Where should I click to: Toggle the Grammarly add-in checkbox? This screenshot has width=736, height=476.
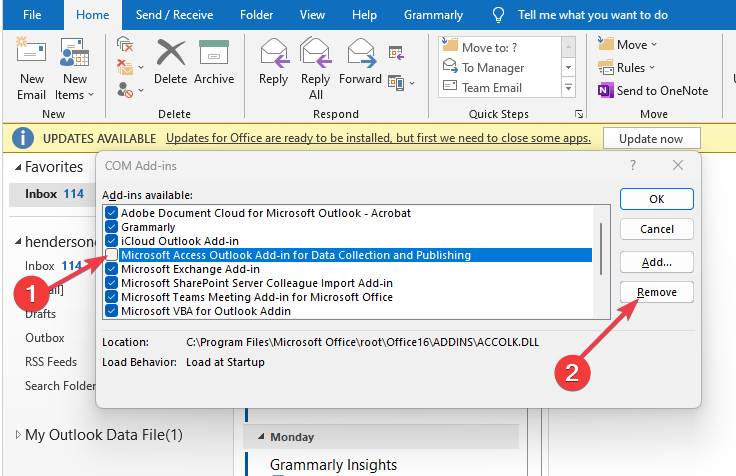[x=111, y=227]
